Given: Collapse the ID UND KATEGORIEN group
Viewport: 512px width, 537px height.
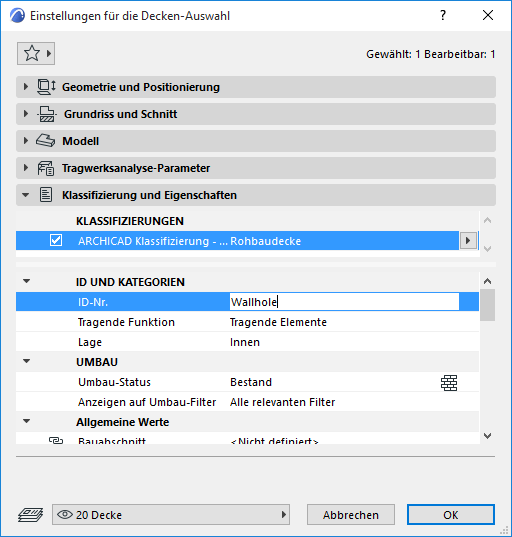Looking at the screenshot, I should pos(26,281).
